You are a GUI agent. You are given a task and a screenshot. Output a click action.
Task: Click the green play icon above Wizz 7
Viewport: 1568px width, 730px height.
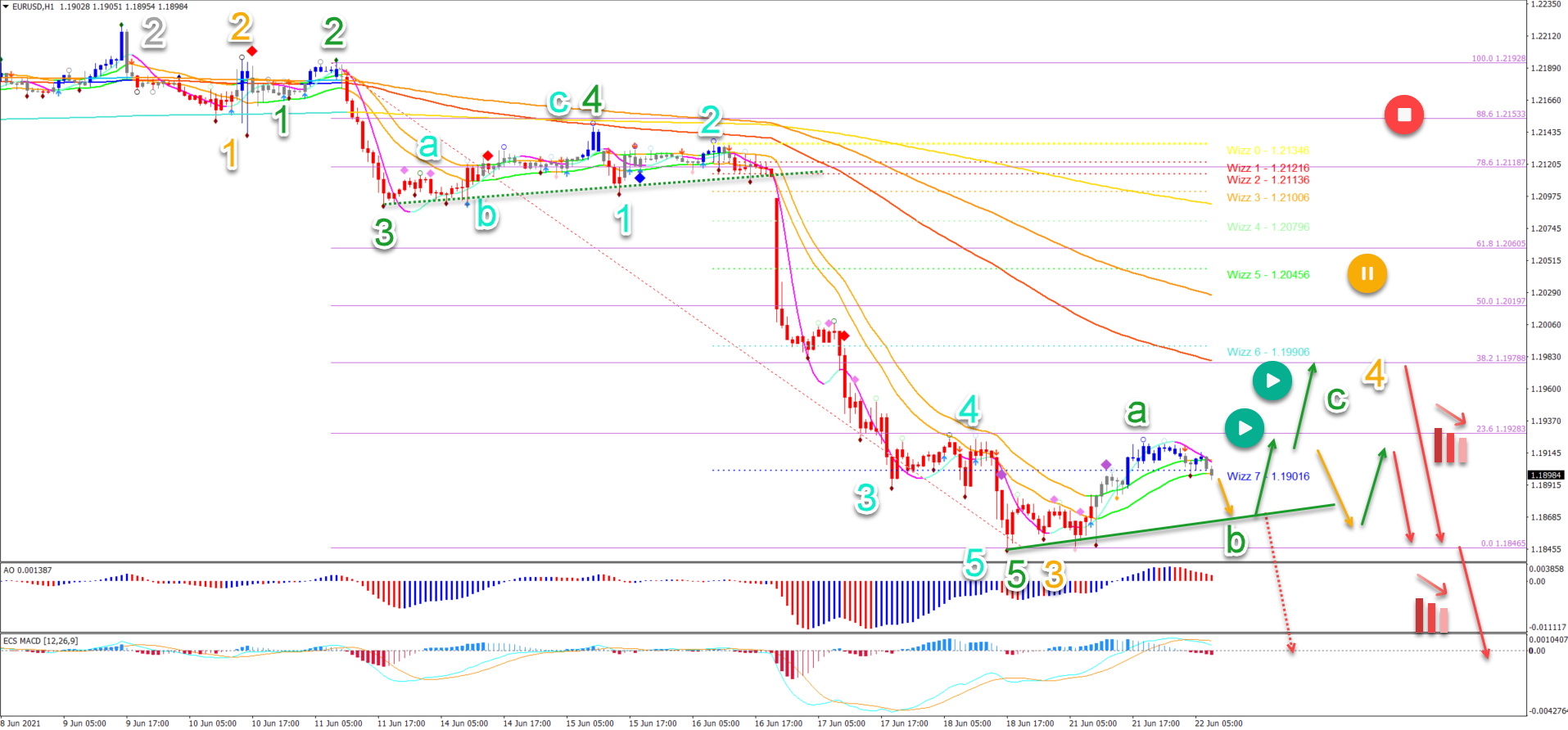[x=1245, y=428]
